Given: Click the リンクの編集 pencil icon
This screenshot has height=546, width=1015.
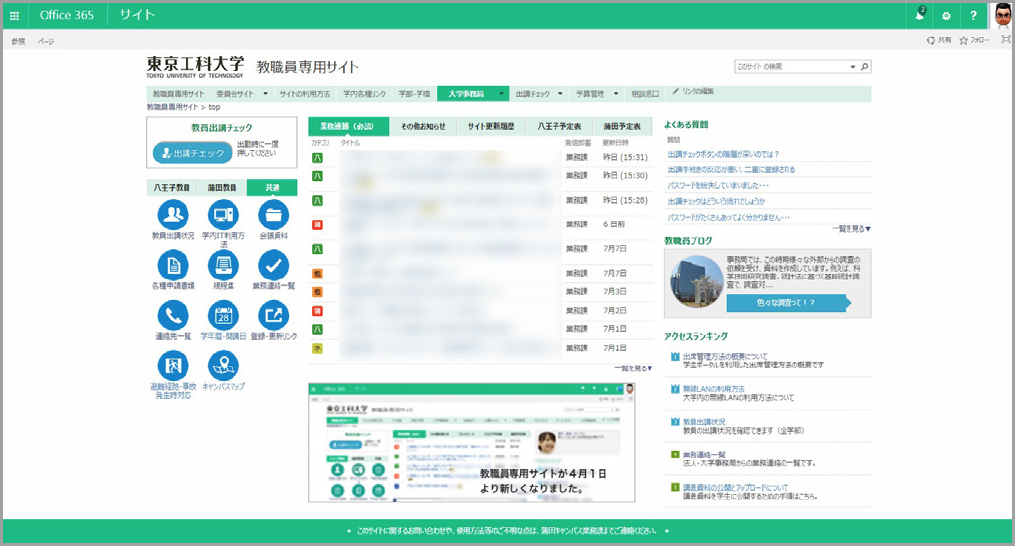Looking at the screenshot, I should tap(675, 92).
